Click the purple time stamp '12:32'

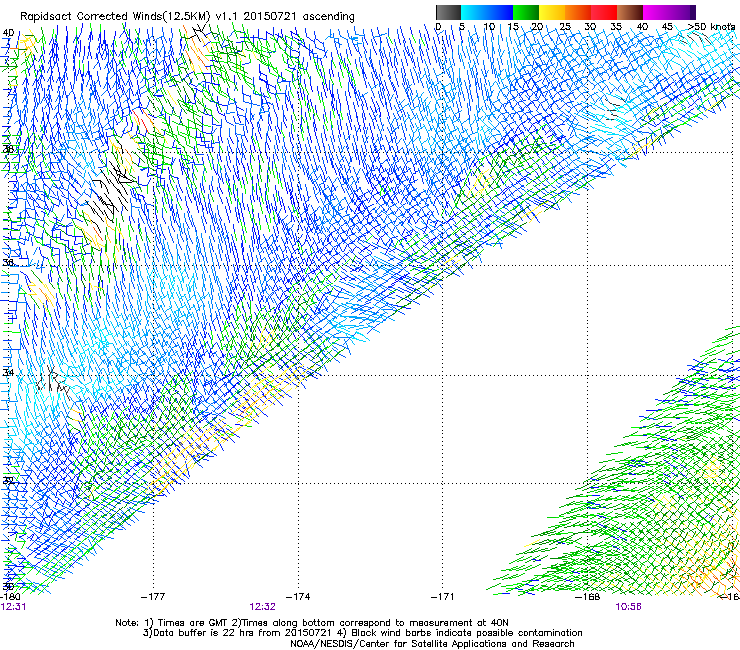(262, 607)
